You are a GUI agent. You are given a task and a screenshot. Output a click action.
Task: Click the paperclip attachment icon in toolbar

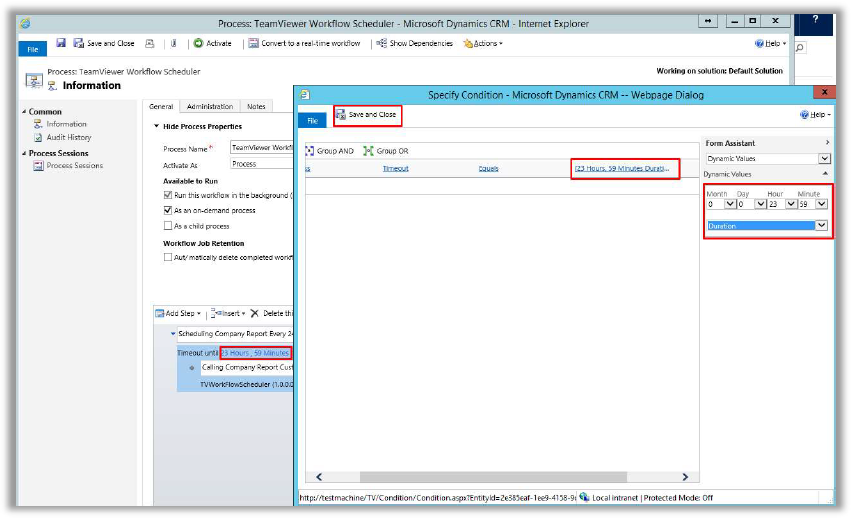173,43
